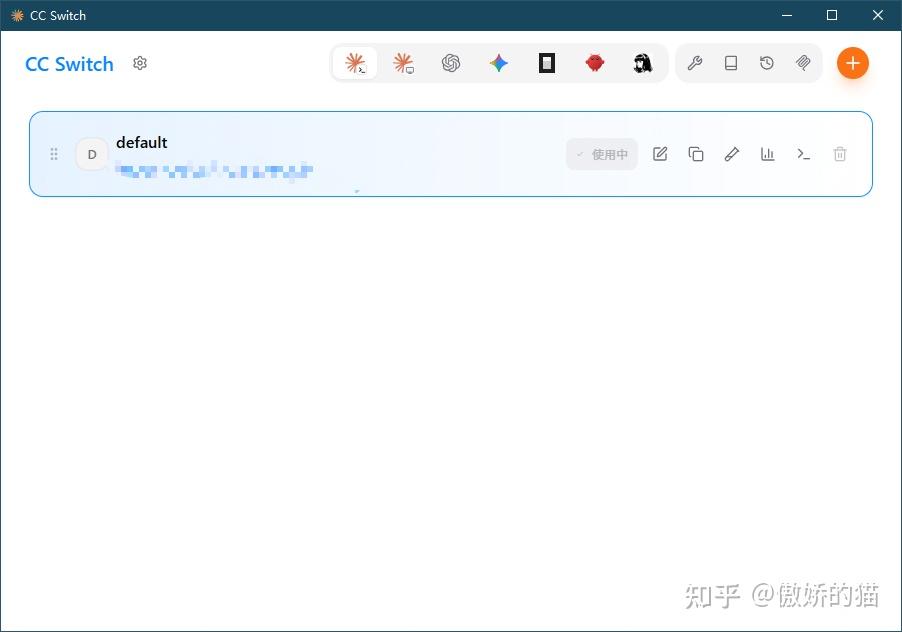The width and height of the screenshot is (902, 632).
Task: Switch to the red creature app tab
Action: click(x=595, y=63)
